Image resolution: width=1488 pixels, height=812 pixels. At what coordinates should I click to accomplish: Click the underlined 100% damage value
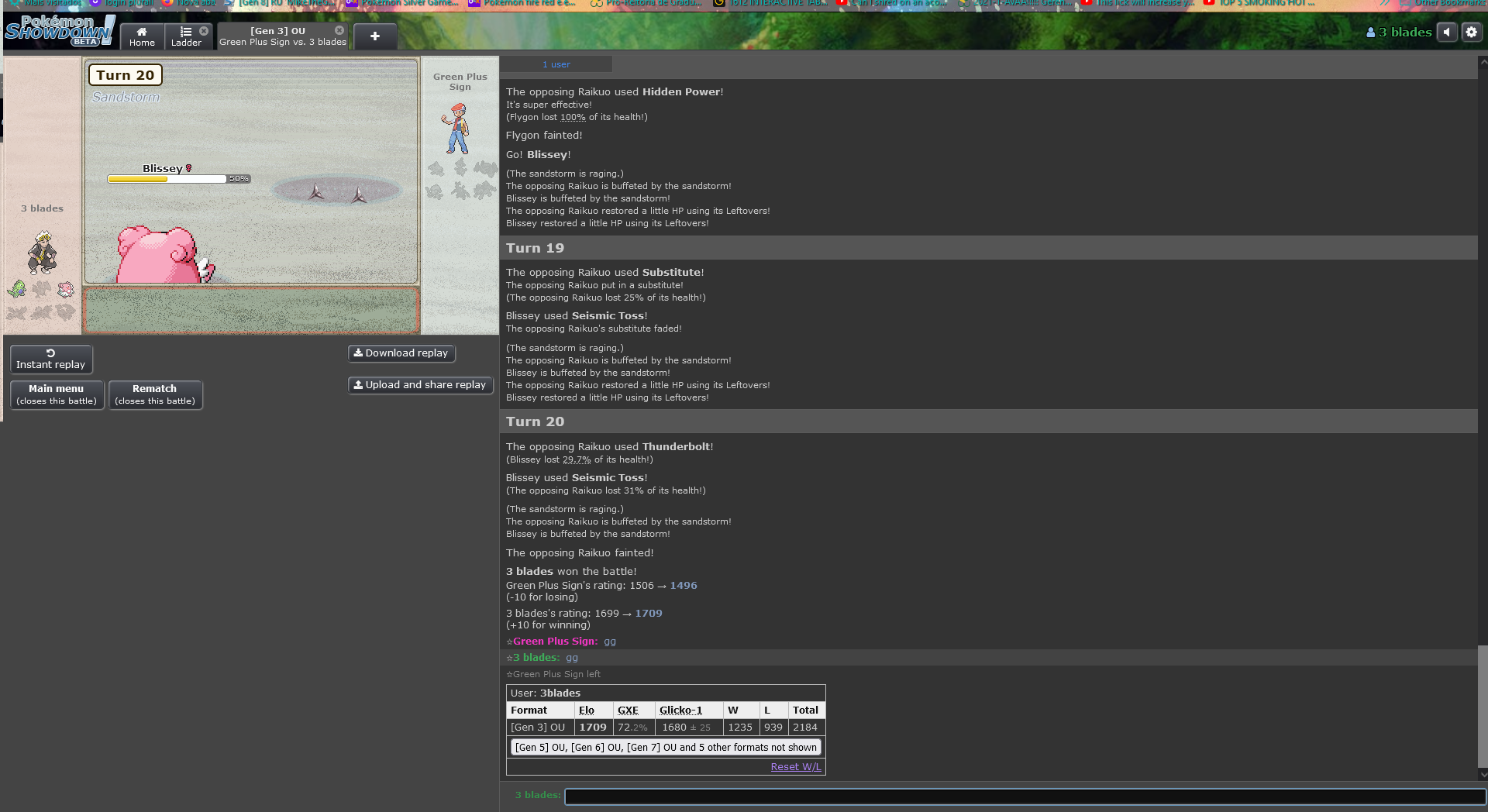point(573,117)
